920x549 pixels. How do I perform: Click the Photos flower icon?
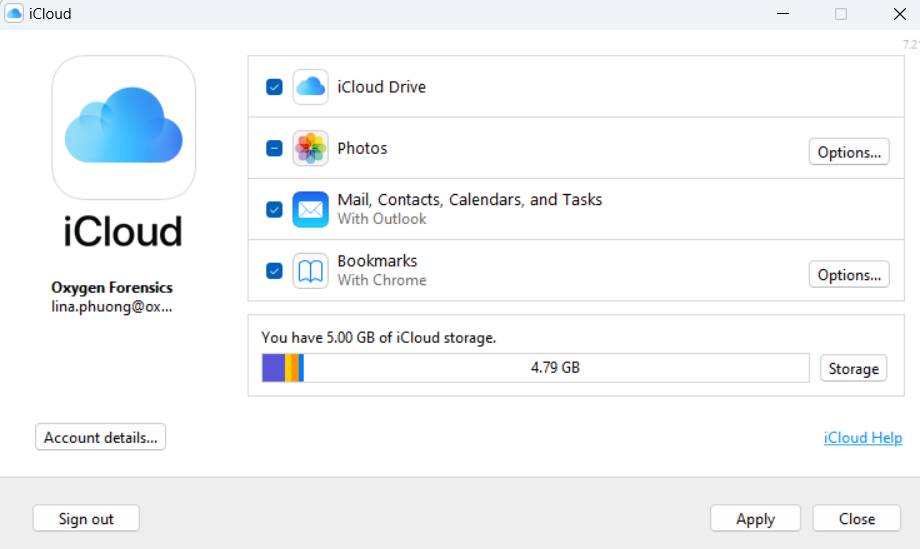tap(310, 148)
